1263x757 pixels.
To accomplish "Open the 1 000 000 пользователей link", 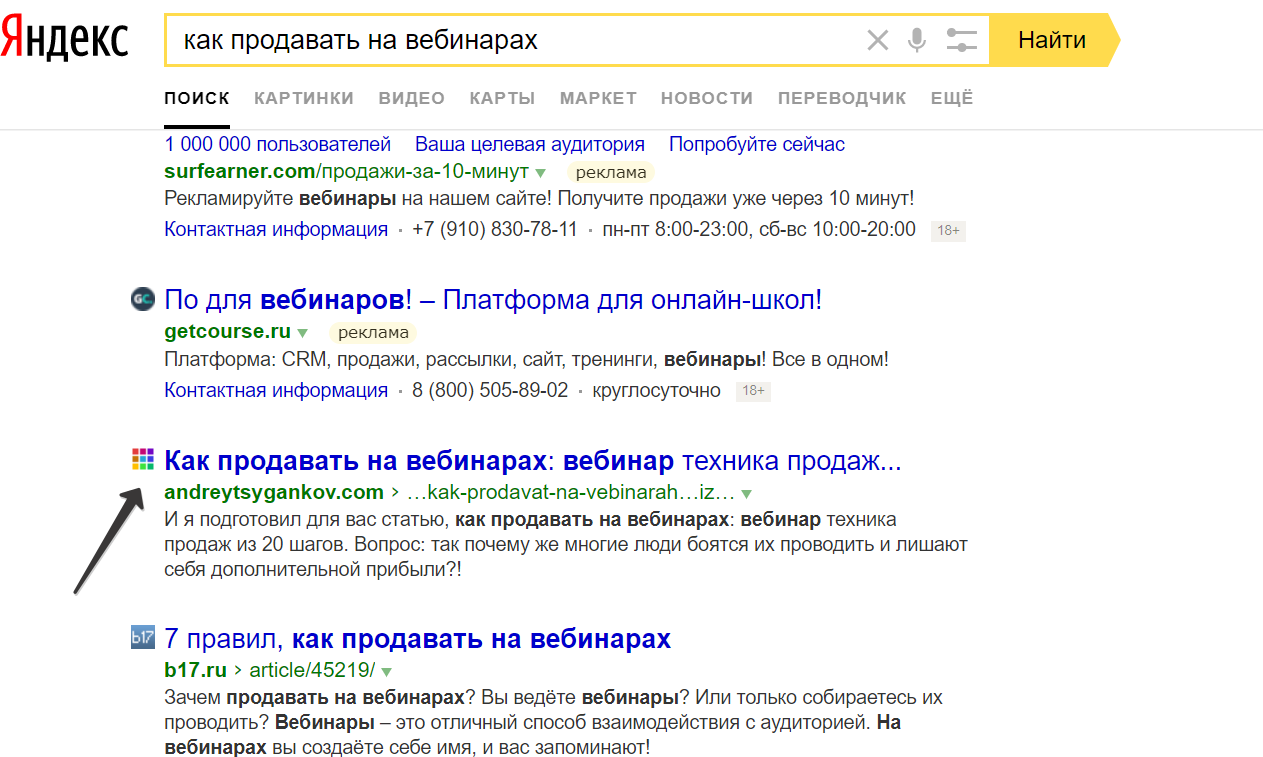I will tap(278, 144).
